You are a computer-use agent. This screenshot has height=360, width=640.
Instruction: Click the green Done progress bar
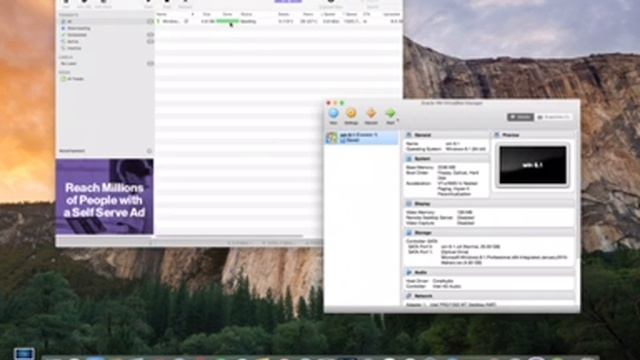[227, 21]
